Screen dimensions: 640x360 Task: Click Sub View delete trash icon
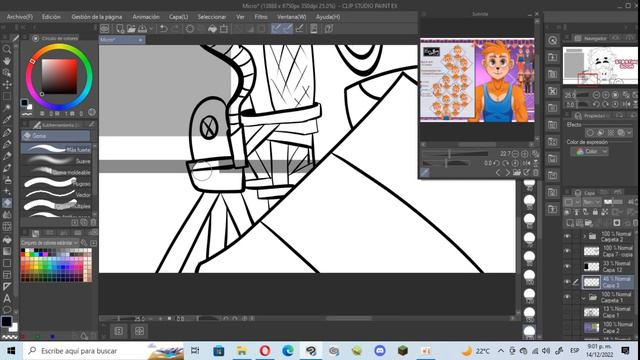pos(536,173)
